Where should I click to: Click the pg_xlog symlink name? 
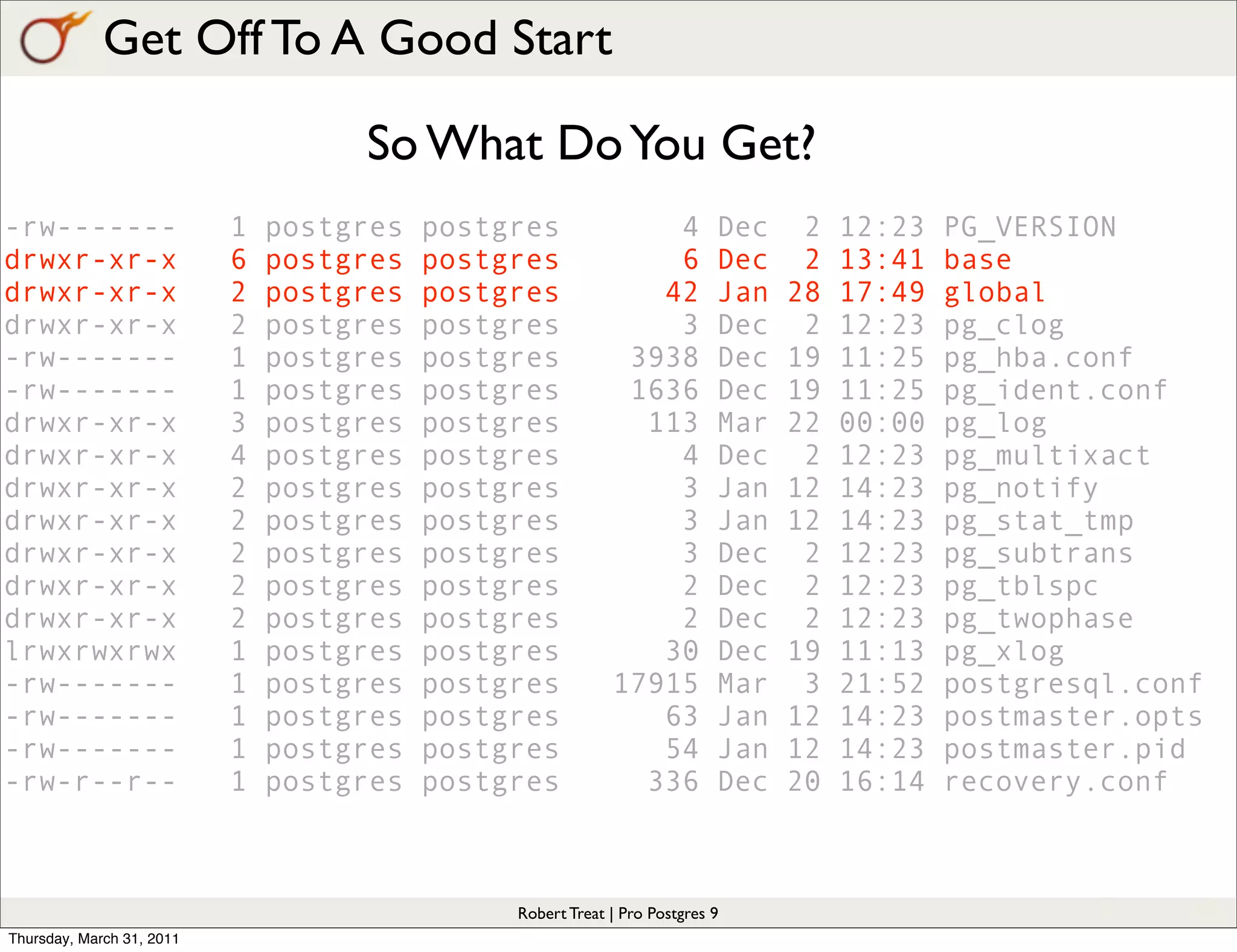[x=1004, y=652]
